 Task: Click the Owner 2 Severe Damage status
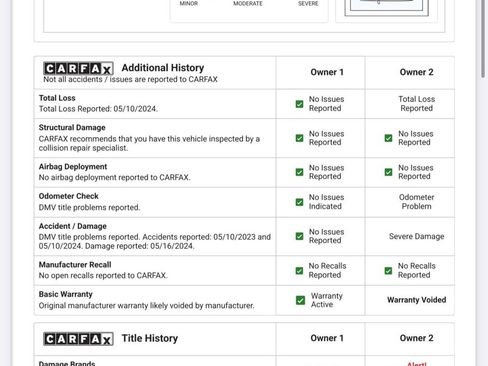(x=416, y=236)
